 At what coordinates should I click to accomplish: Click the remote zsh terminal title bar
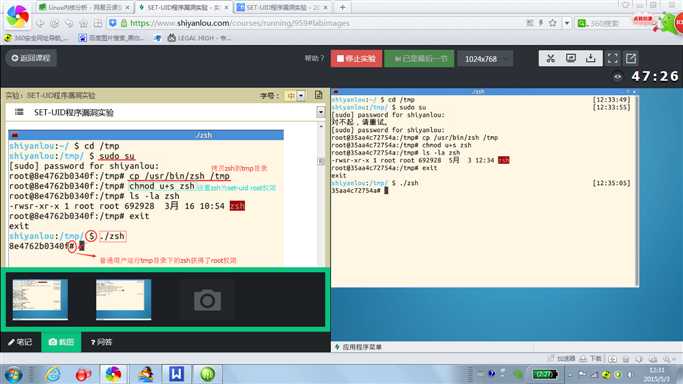484,92
